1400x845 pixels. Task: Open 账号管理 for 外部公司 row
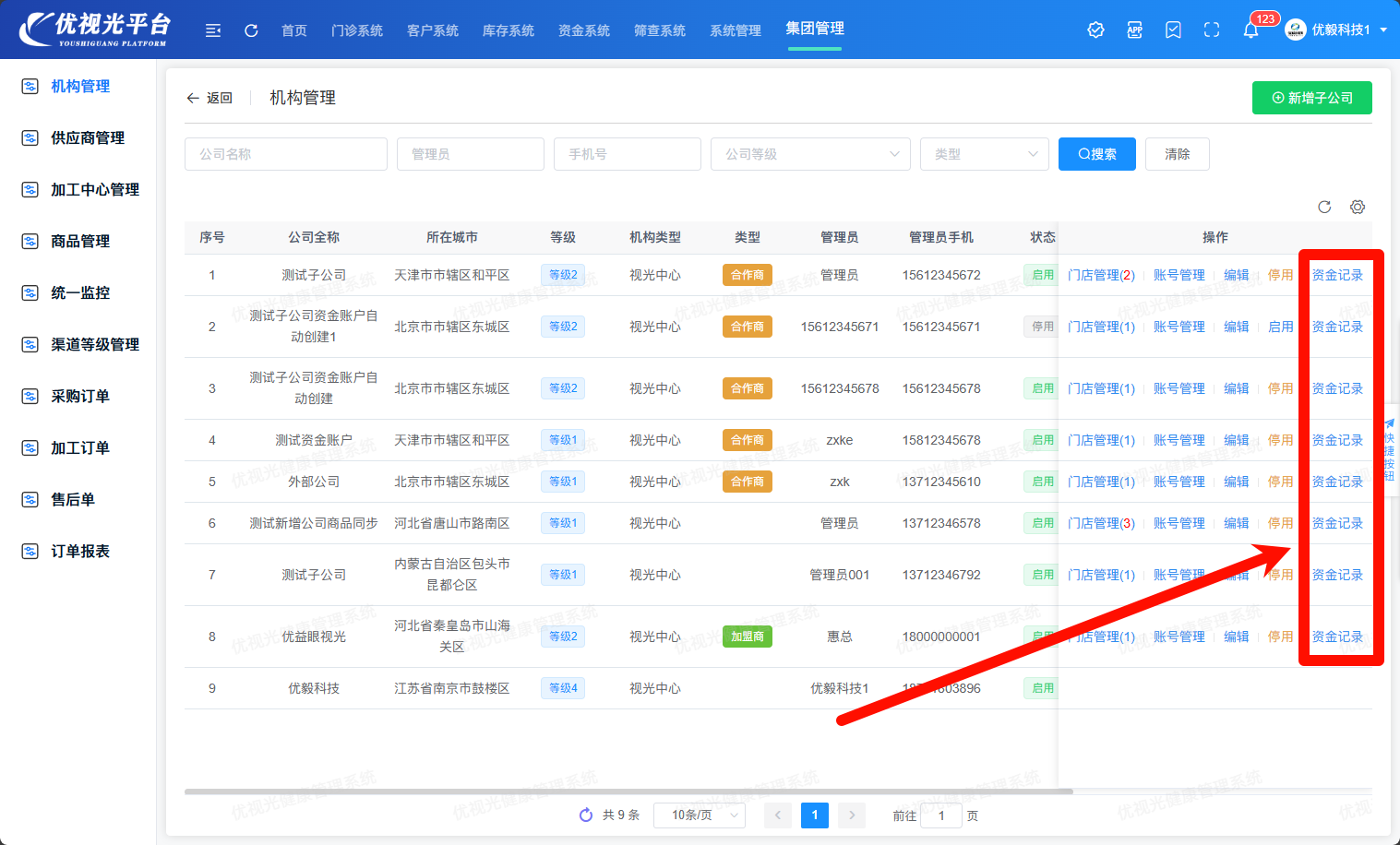point(1179,482)
